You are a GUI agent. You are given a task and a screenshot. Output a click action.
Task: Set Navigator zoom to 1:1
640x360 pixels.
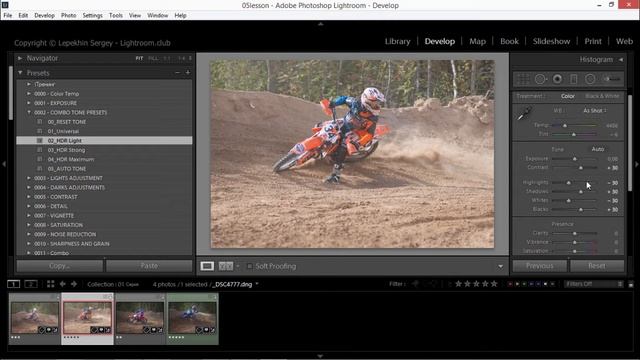coord(167,58)
